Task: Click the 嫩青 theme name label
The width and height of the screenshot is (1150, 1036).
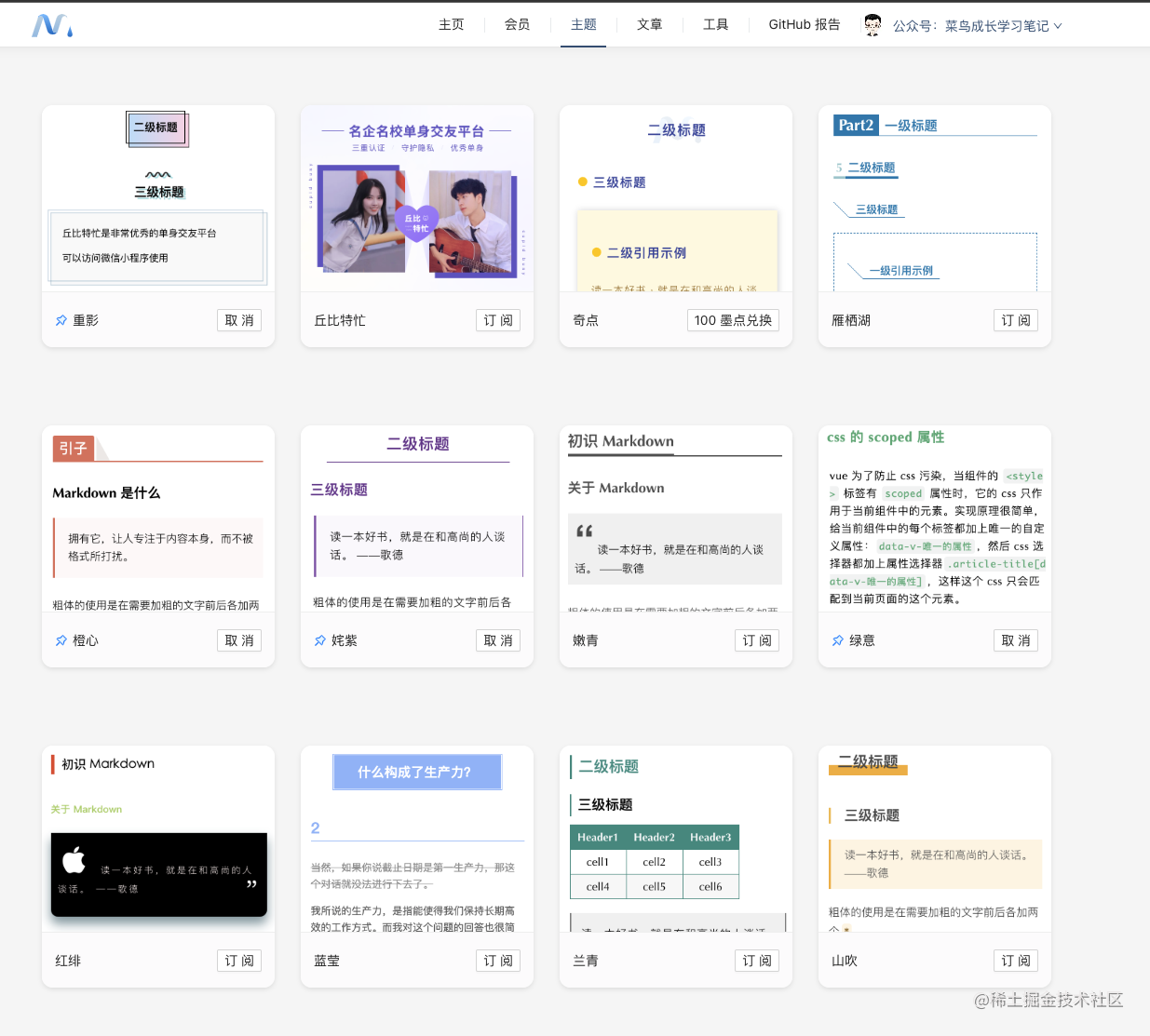Action: pos(586,640)
